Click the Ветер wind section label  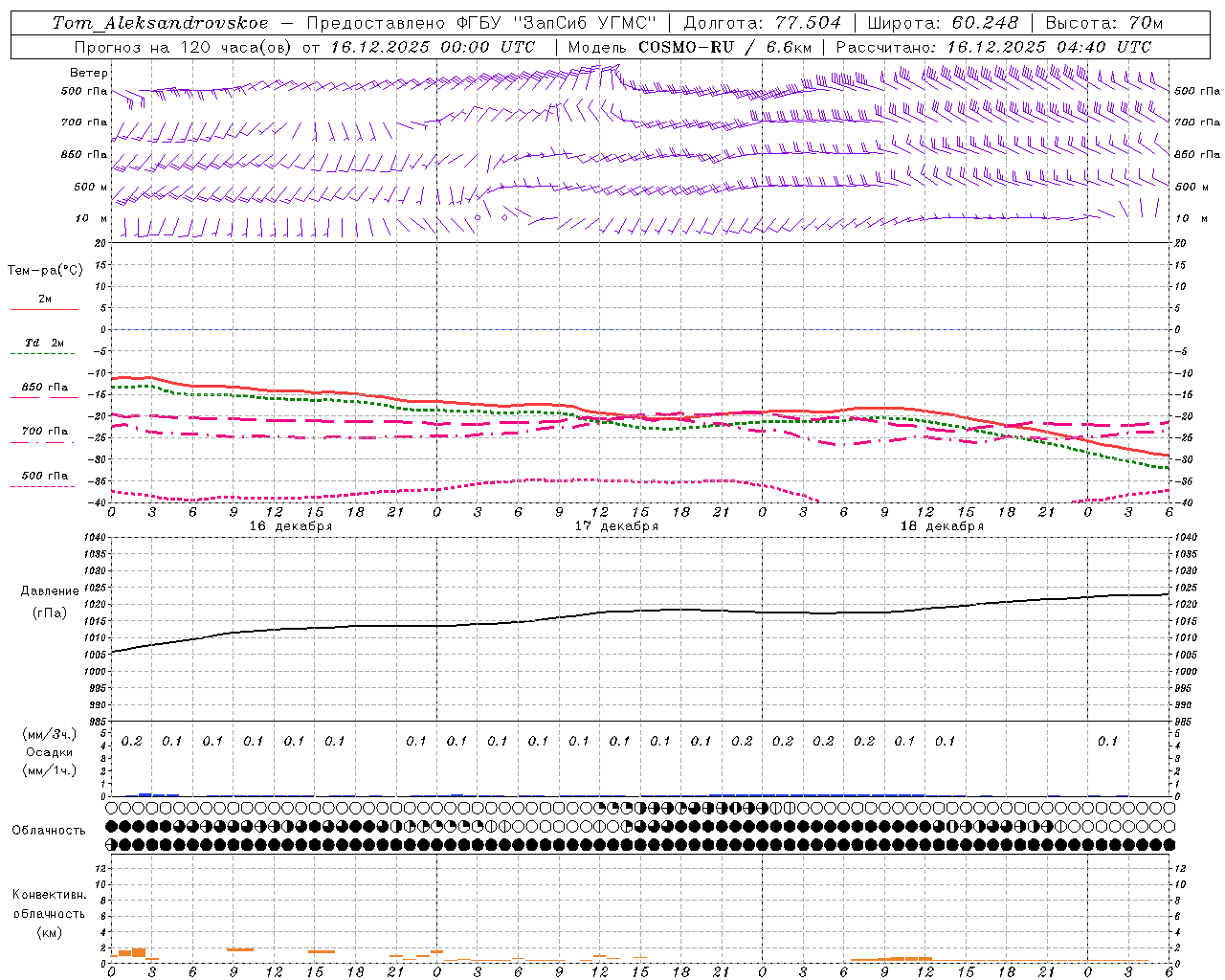click(x=89, y=73)
